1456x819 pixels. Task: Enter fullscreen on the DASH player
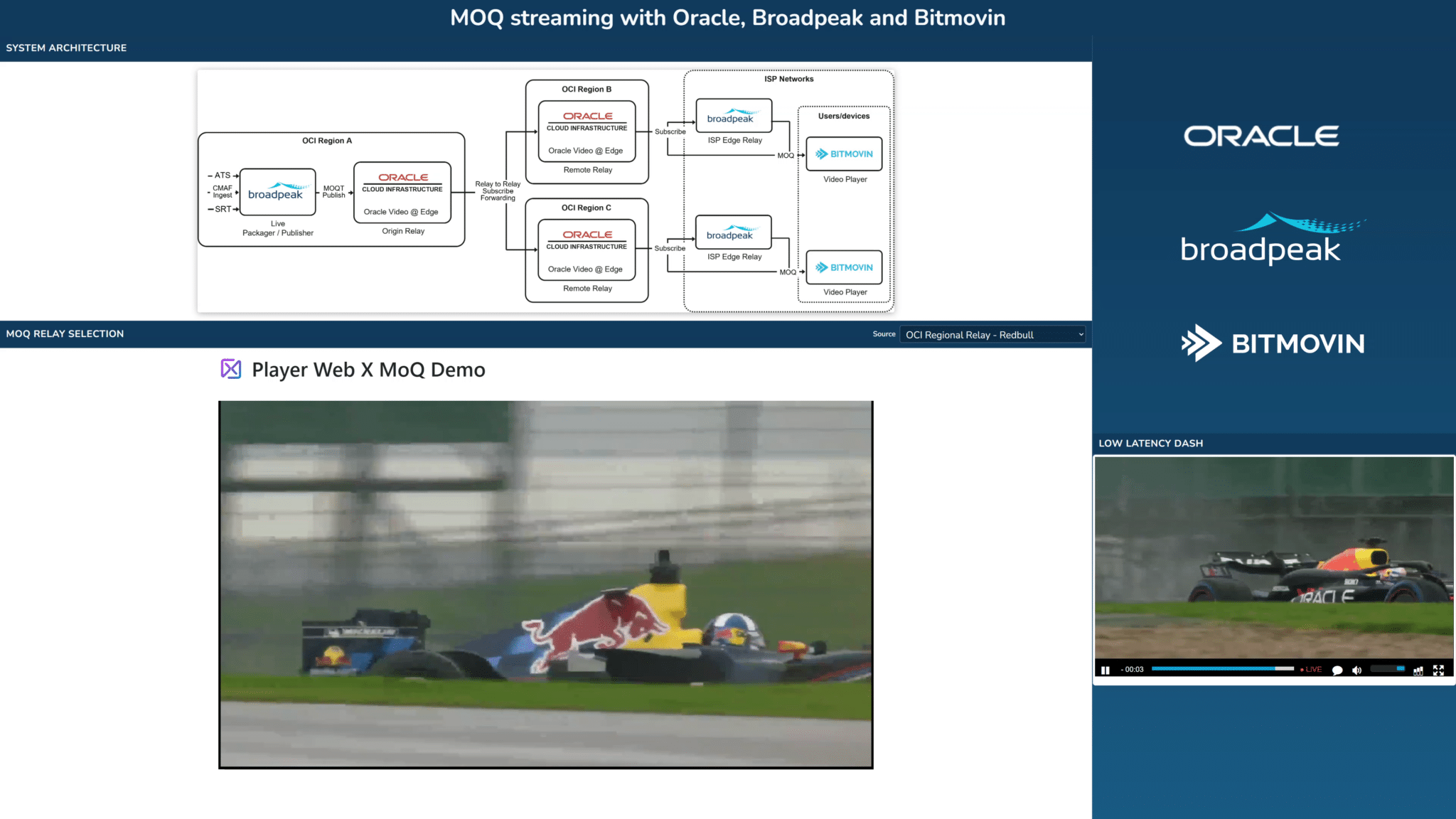coord(1438,670)
